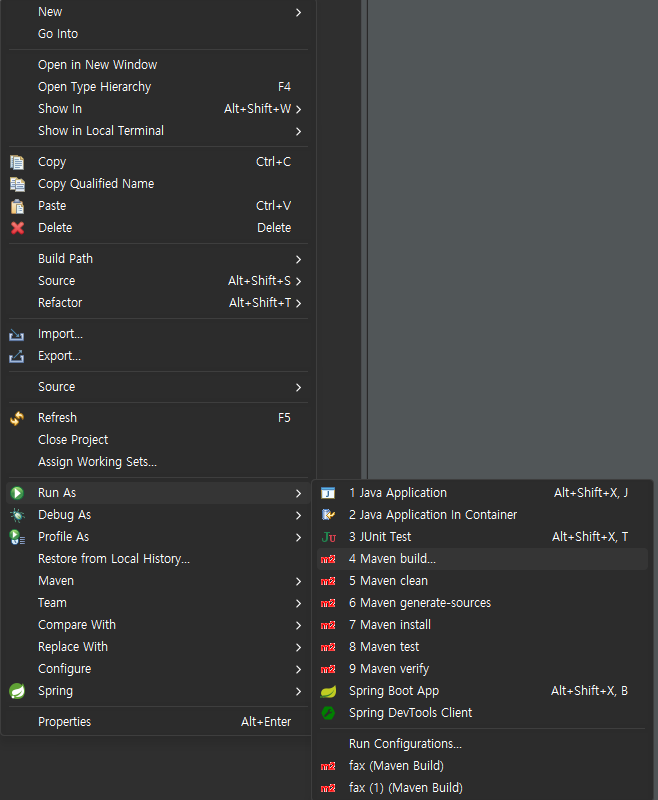The image size is (658, 800).
Task: Run as 1 Java Application
Action: click(x=482, y=493)
